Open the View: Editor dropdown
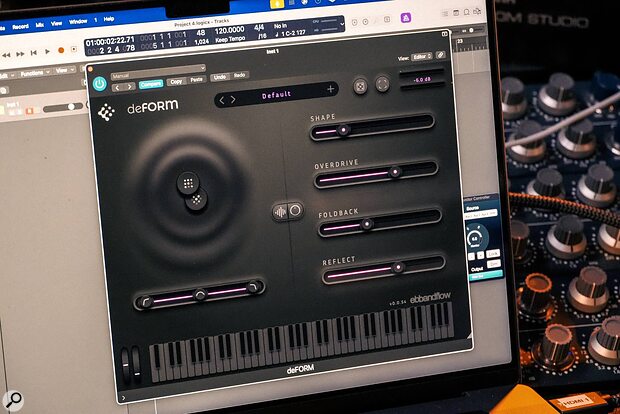This screenshot has height=414, width=620. click(421, 57)
